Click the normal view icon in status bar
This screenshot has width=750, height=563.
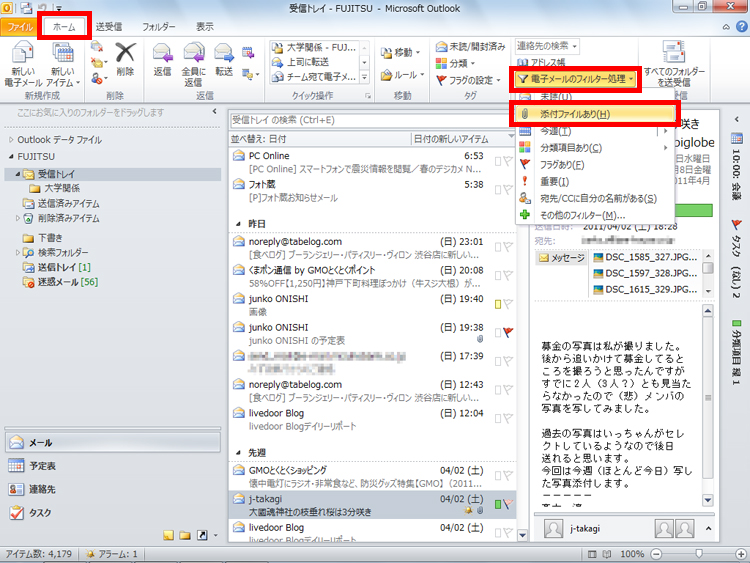(x=592, y=554)
